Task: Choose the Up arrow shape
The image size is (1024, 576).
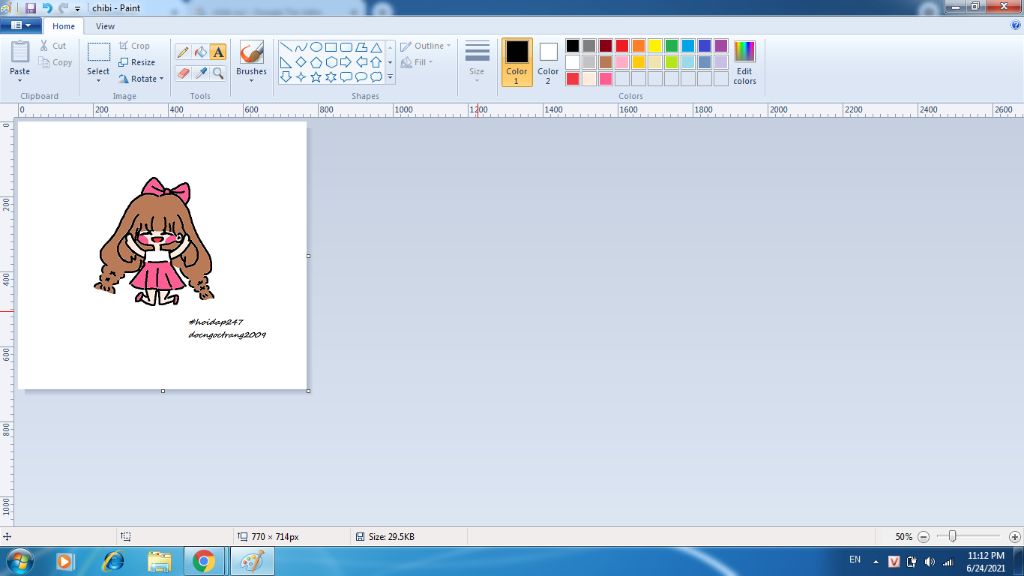Action: [376, 62]
